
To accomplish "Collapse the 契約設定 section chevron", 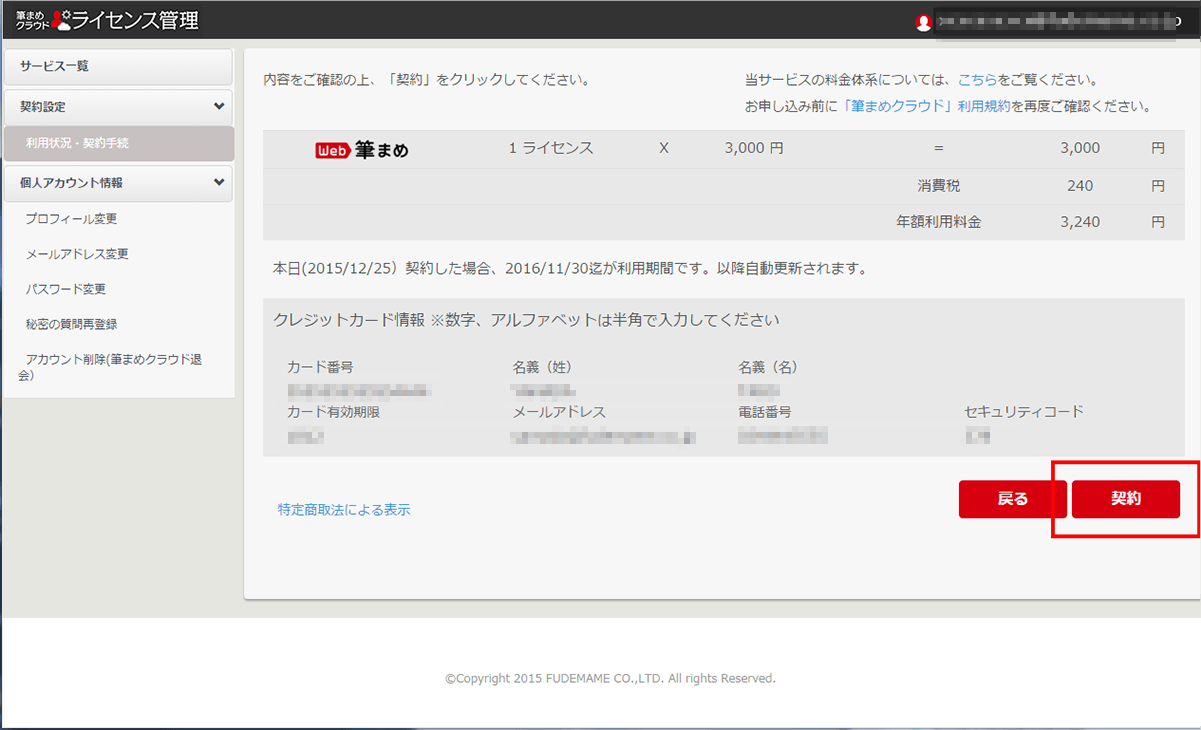I will point(219,106).
